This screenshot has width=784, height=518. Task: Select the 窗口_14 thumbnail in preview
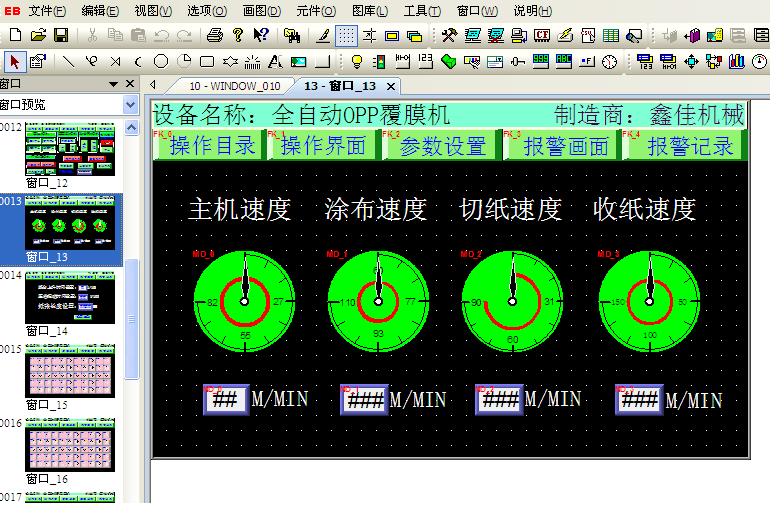(70, 297)
